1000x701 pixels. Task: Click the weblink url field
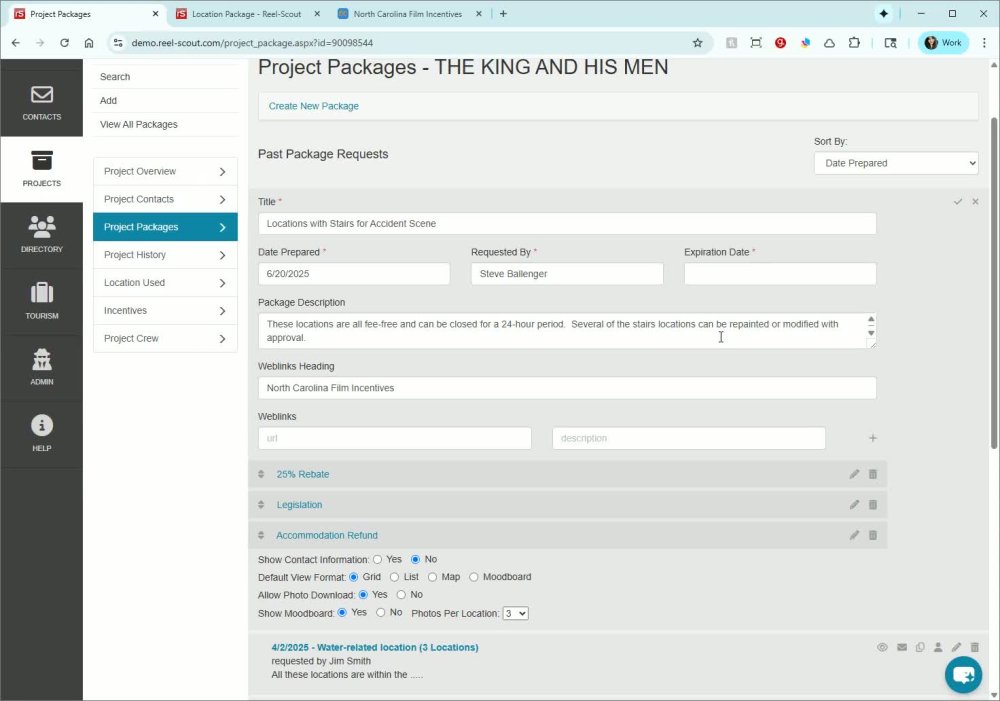[x=395, y=438]
